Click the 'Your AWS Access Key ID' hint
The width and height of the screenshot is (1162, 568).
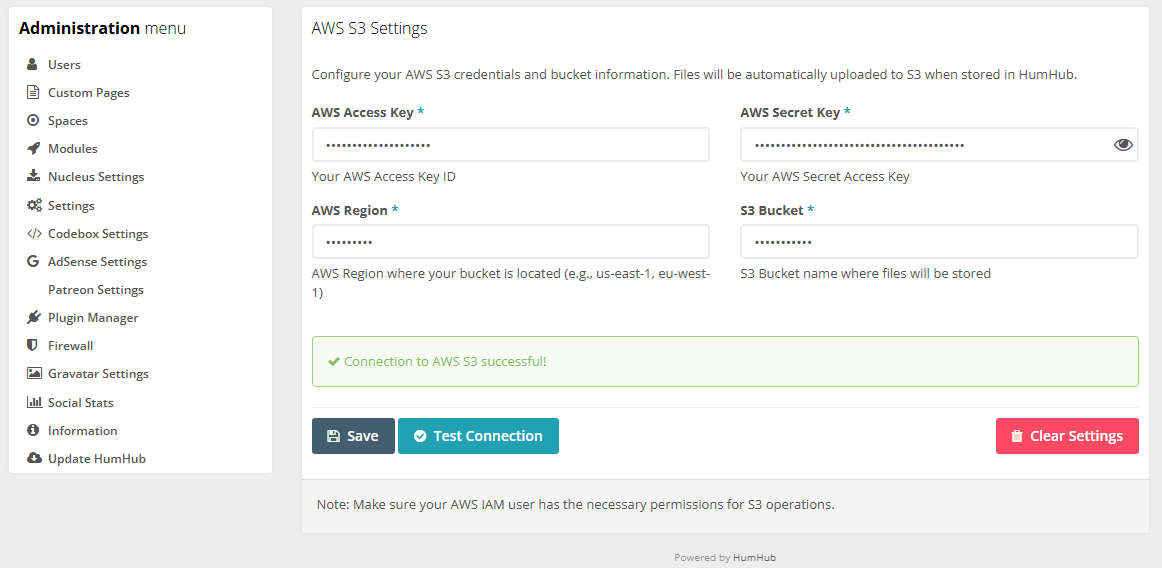pos(384,177)
